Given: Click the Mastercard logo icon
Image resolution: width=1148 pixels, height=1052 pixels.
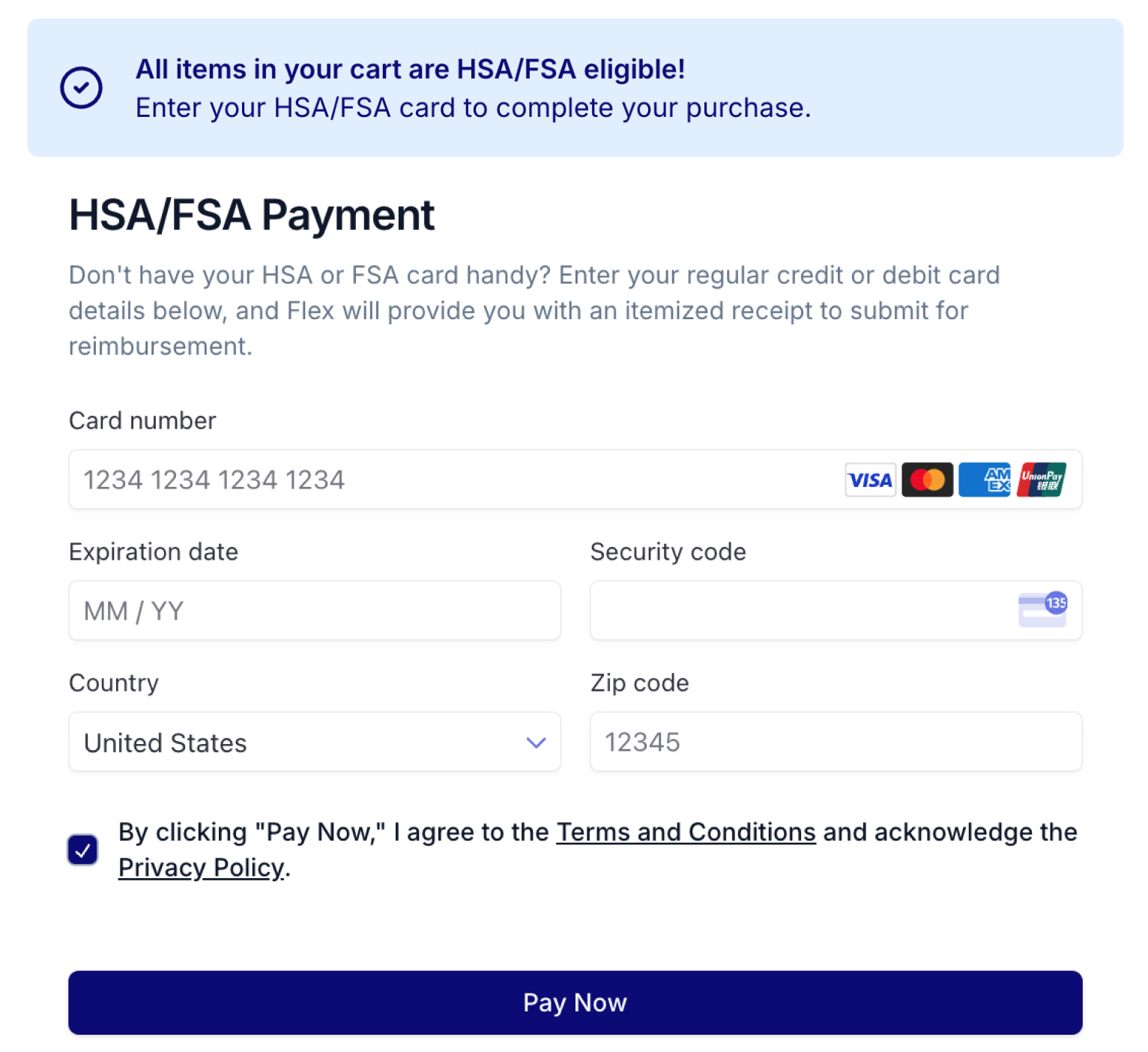Looking at the screenshot, I should click(x=927, y=480).
